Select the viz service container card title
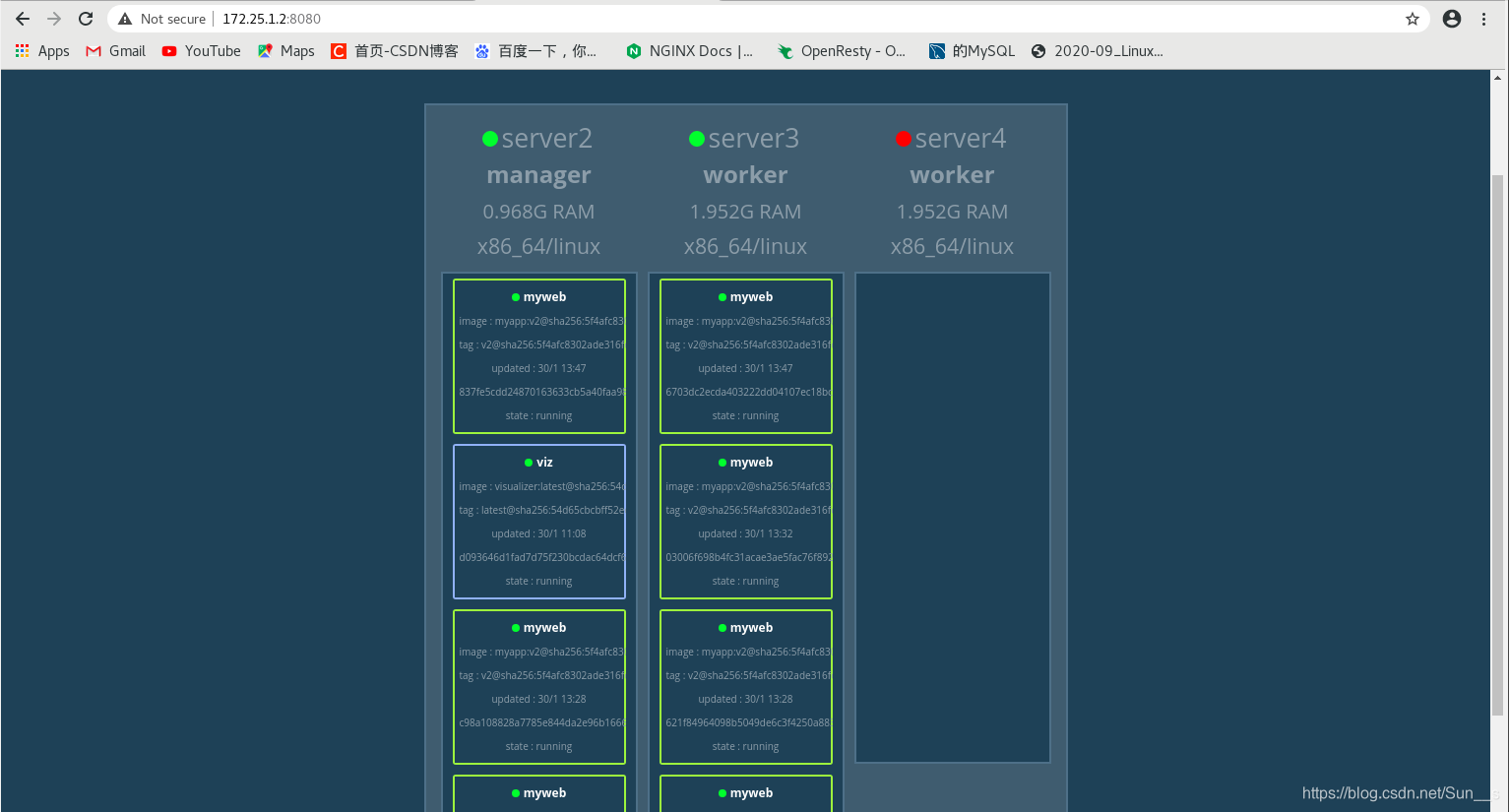Viewport: 1509px width, 812px height. click(x=544, y=463)
